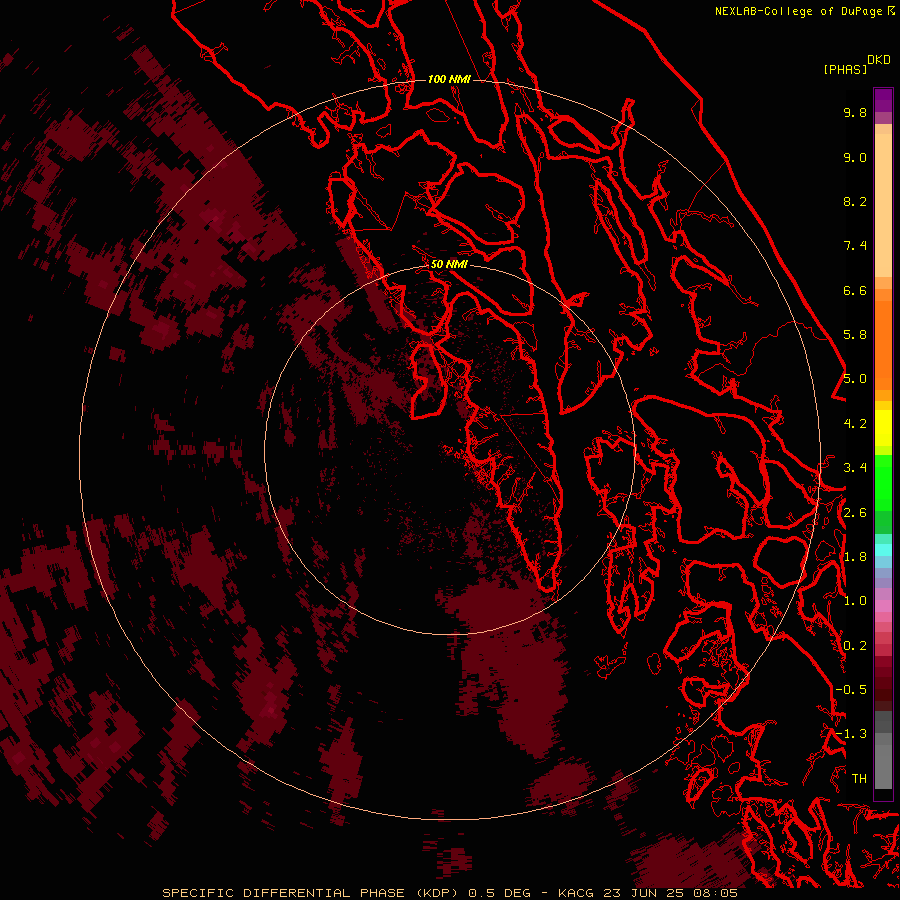Click the cyan segment of the color bar

[x=883, y=550]
